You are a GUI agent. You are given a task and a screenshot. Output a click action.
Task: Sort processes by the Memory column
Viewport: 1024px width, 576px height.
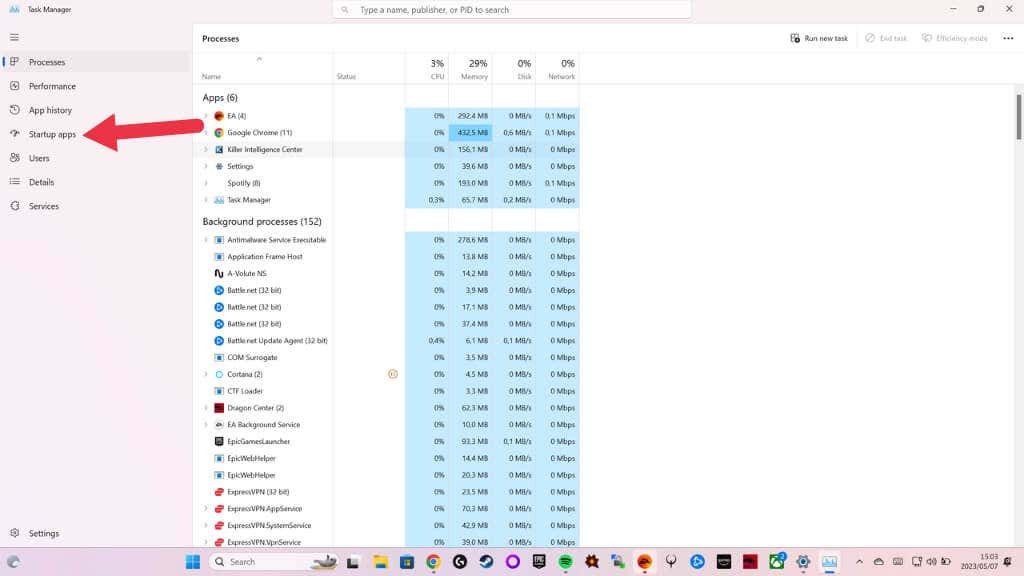472,68
